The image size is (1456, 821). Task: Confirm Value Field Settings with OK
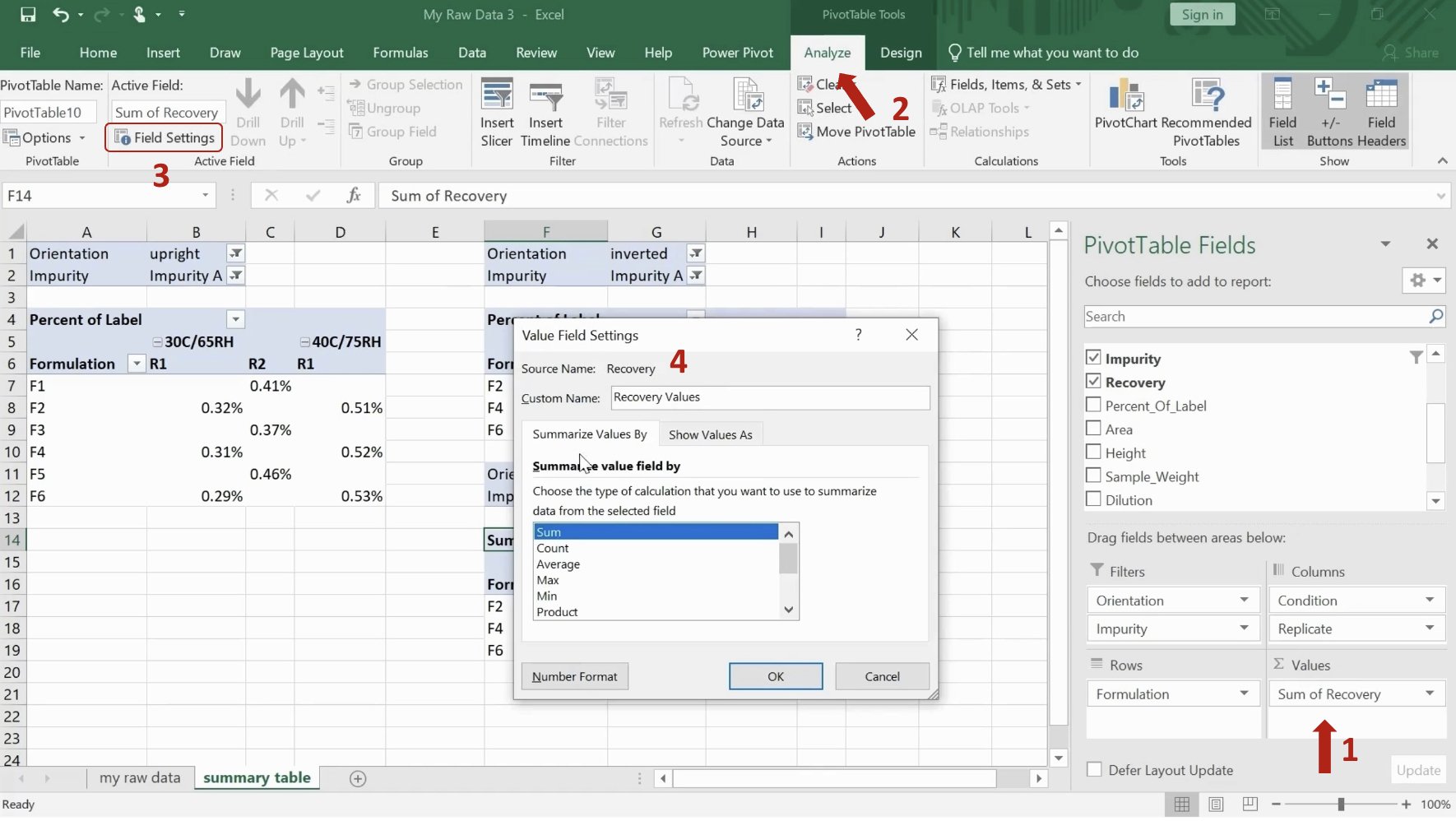click(x=774, y=675)
